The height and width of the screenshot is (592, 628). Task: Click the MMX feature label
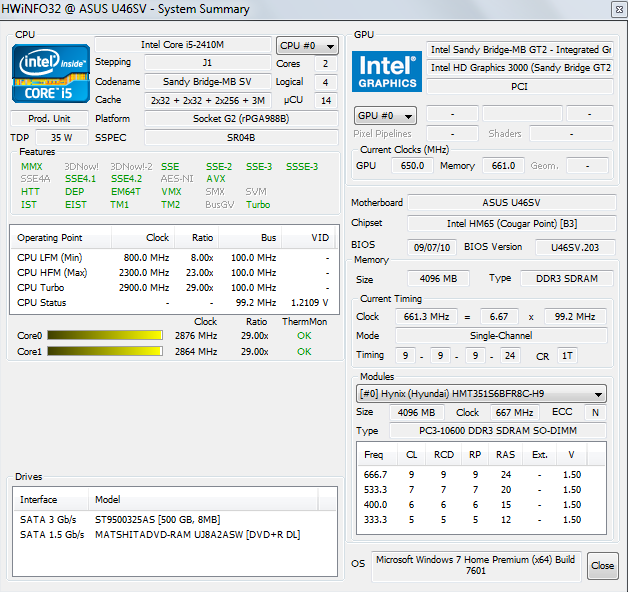[32, 167]
